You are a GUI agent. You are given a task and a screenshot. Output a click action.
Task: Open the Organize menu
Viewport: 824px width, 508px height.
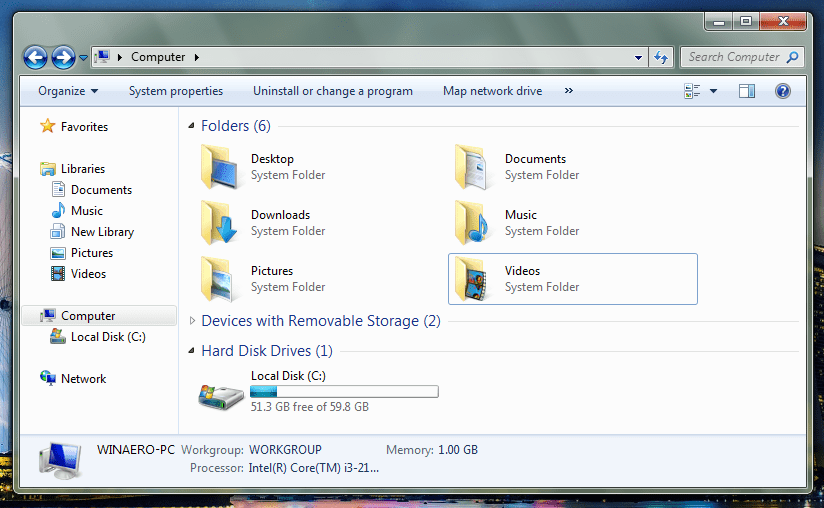point(68,91)
